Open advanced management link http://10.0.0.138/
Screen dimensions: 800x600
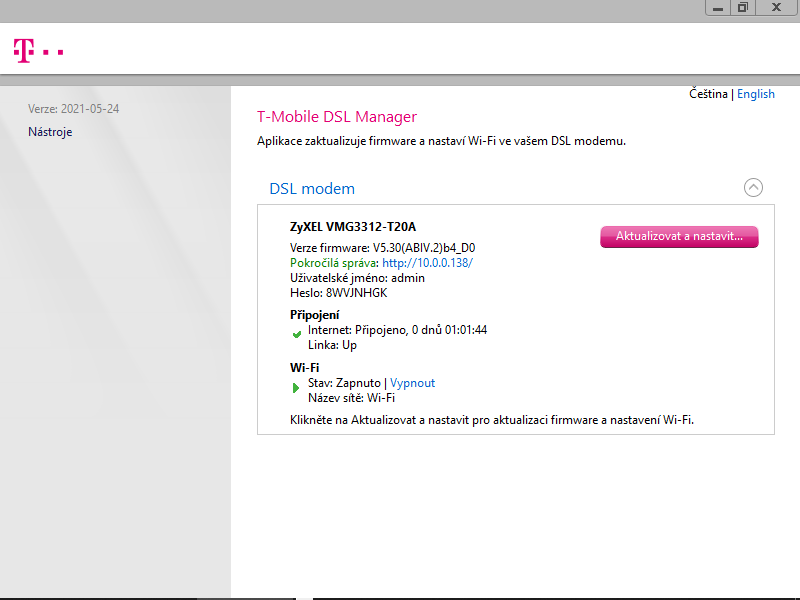(x=428, y=263)
